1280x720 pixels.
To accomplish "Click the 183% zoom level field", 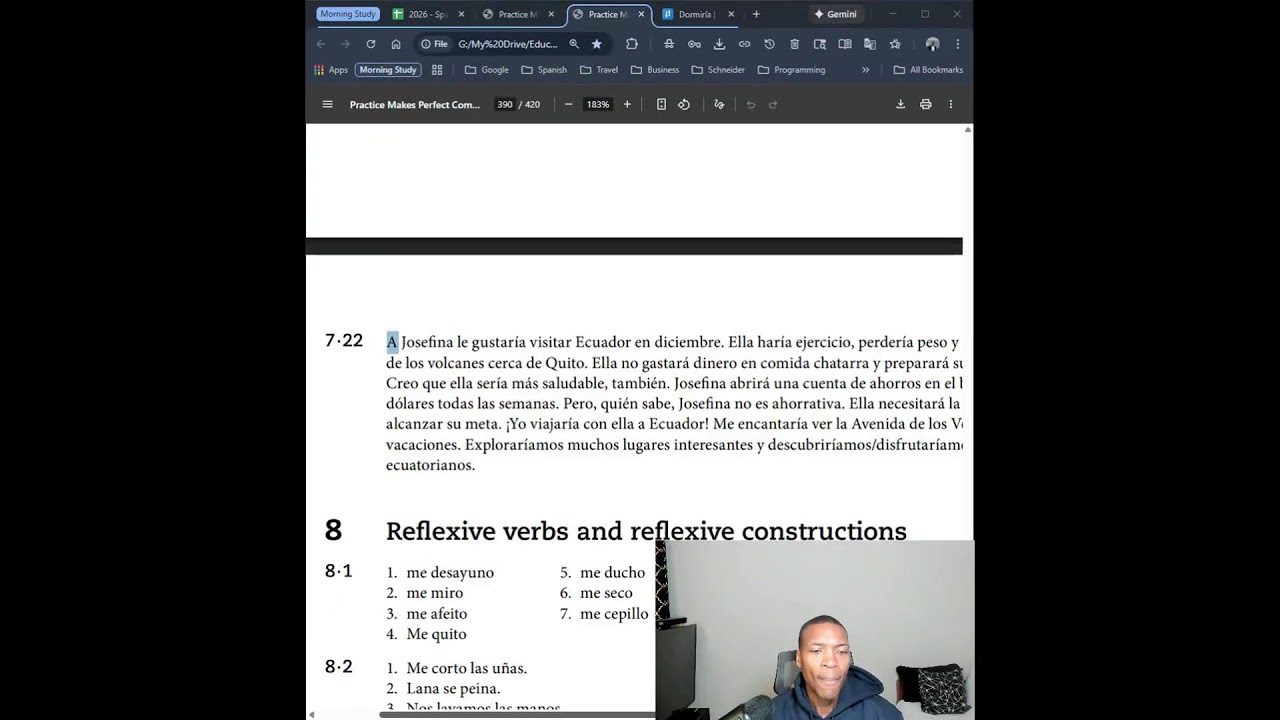I will click(598, 104).
